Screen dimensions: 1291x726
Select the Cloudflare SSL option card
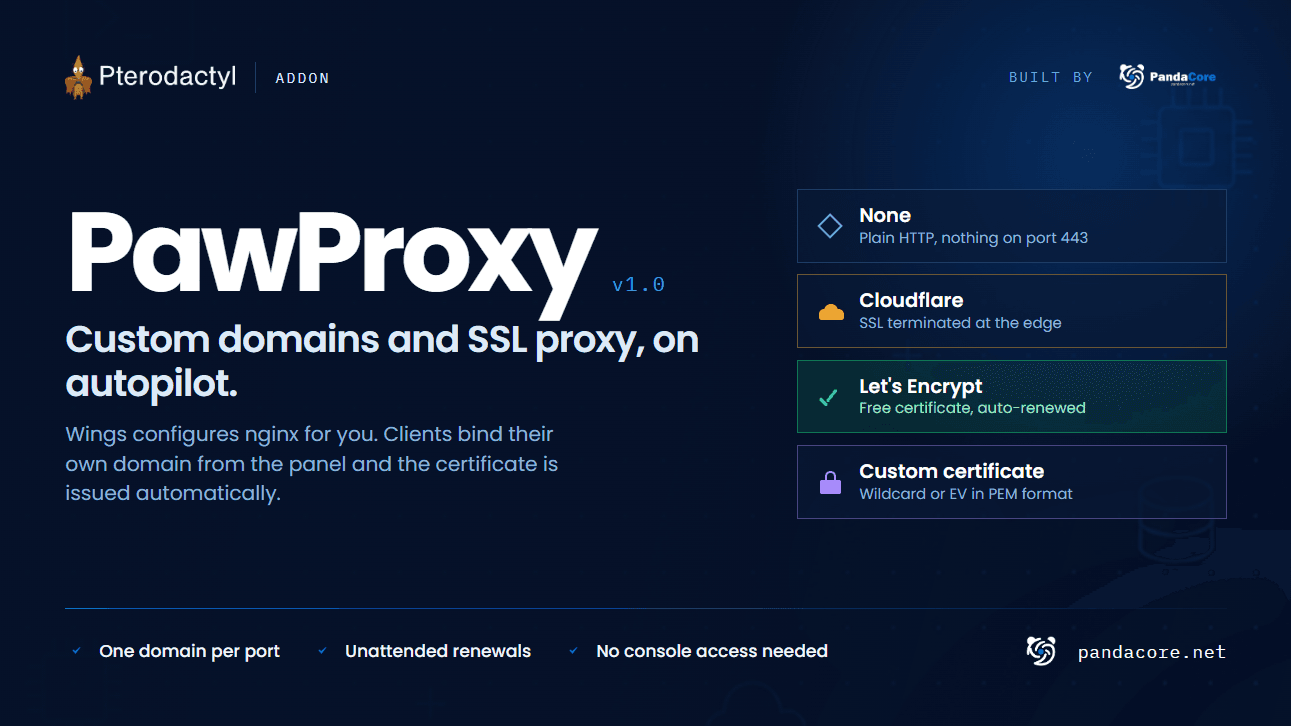(x=1011, y=311)
